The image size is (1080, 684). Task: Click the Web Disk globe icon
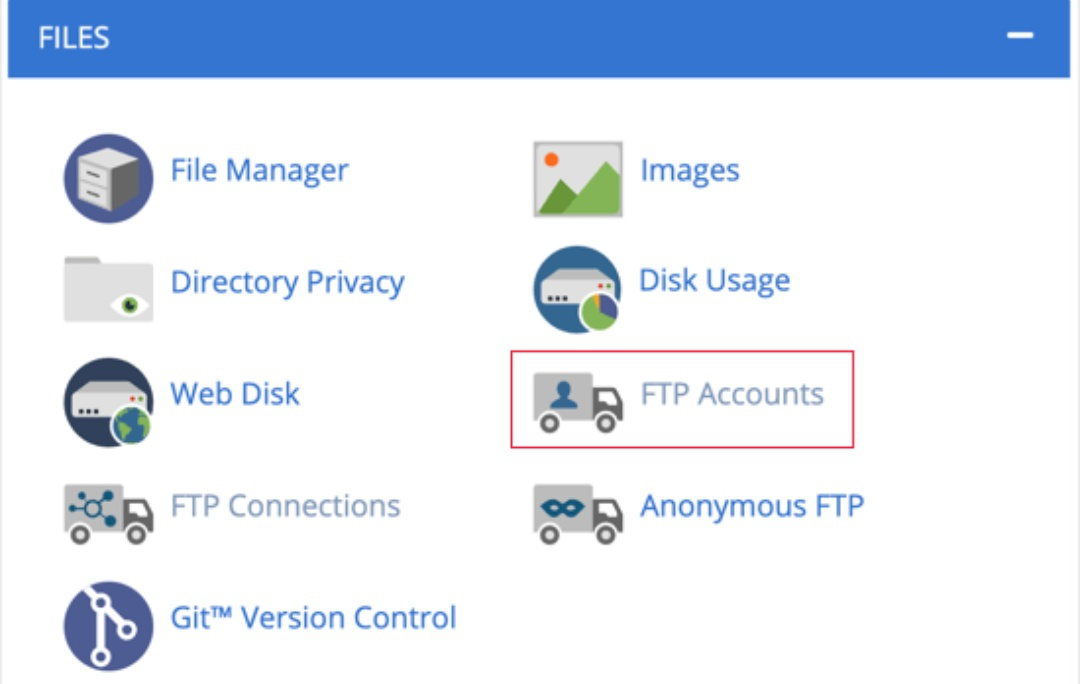108,401
